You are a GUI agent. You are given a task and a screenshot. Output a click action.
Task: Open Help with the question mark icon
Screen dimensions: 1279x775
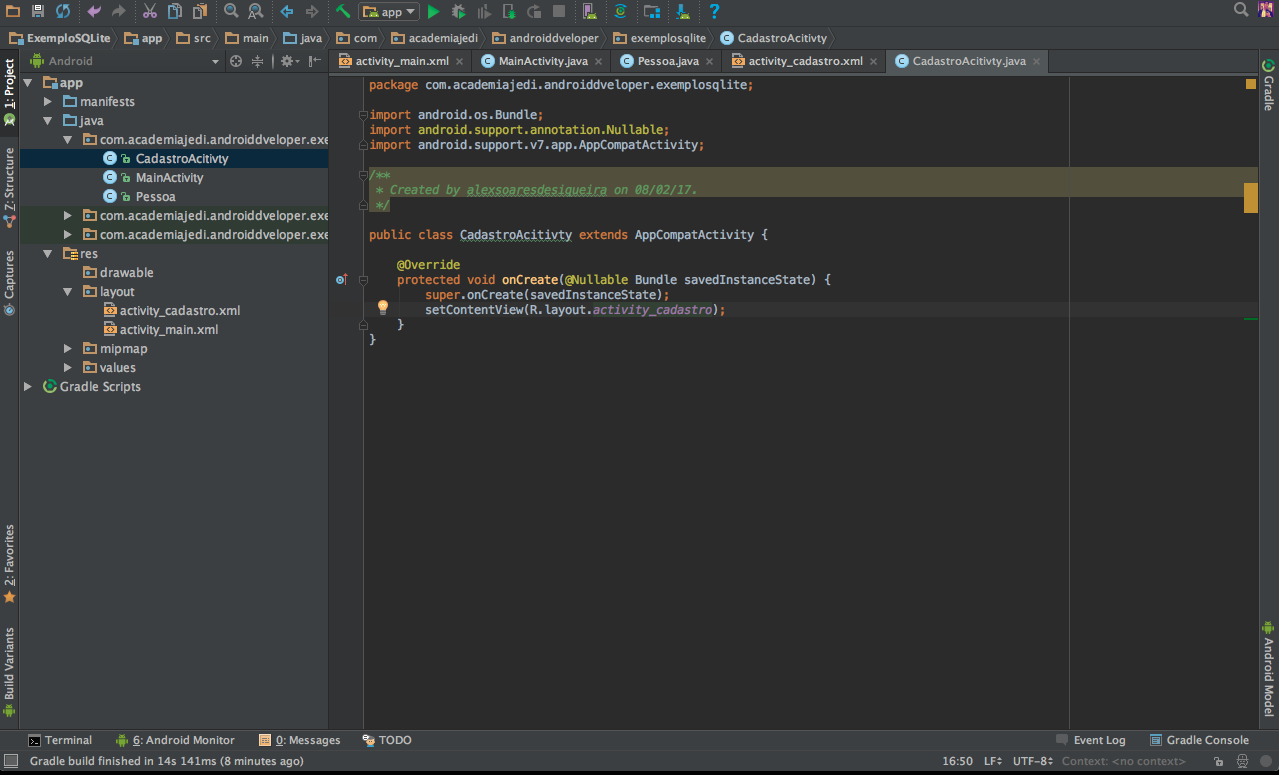pyautogui.click(x=714, y=12)
